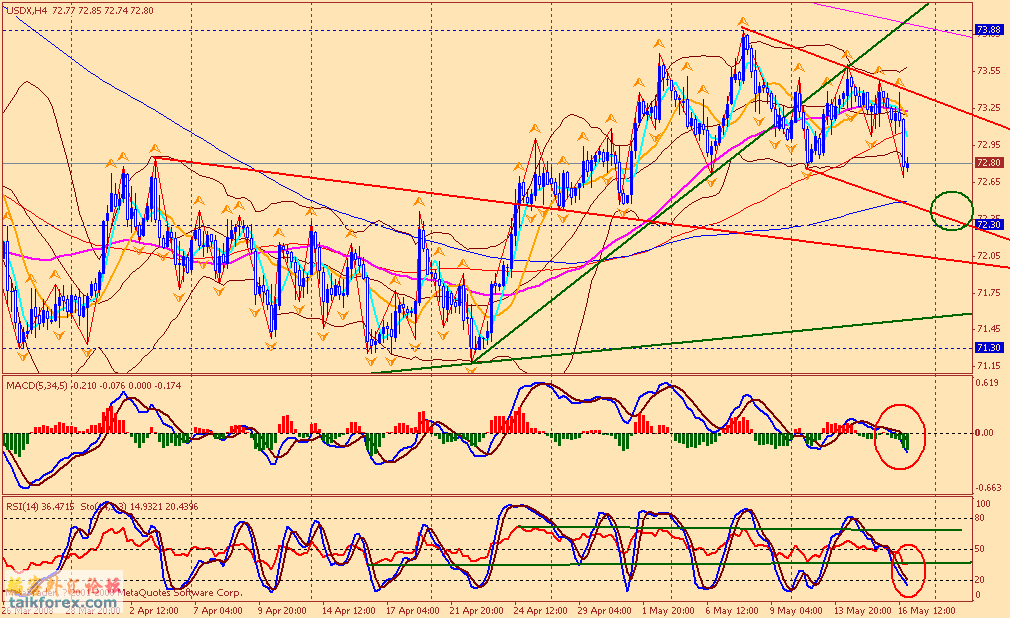
Task: Click the 73.25 price axis value
Action: (989, 108)
